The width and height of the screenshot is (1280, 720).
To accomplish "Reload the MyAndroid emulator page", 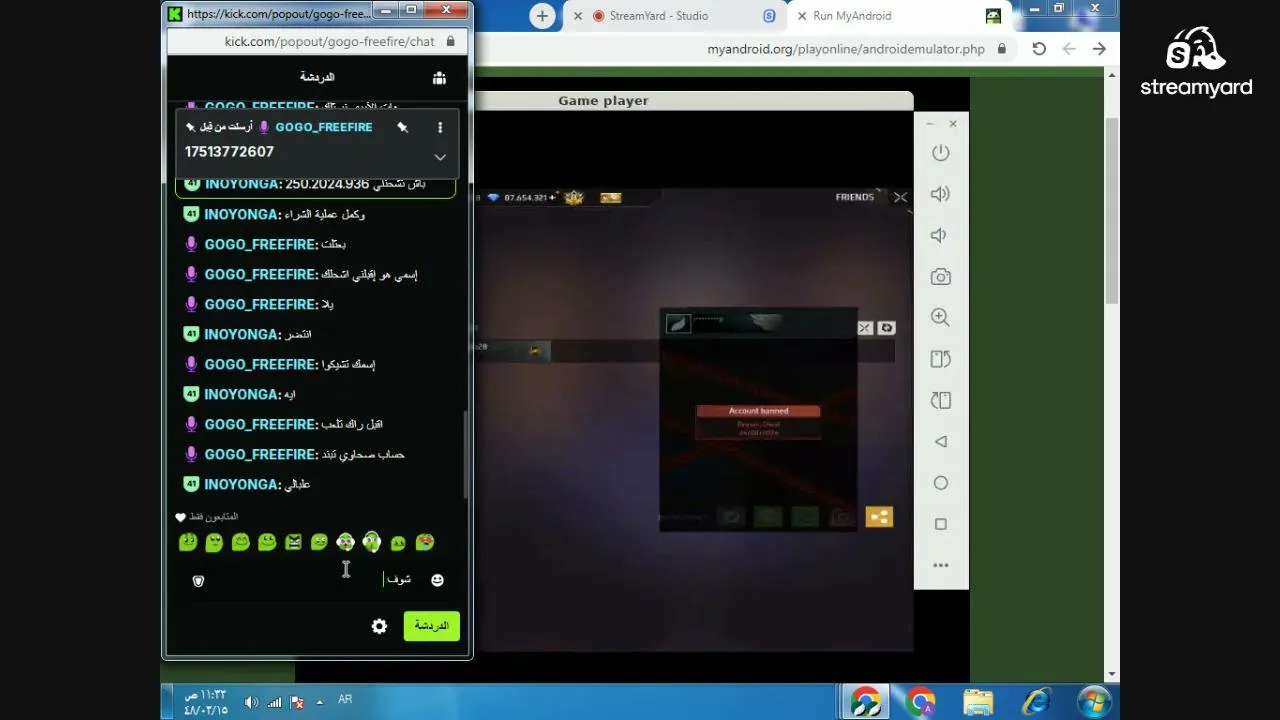I will coord(1039,49).
